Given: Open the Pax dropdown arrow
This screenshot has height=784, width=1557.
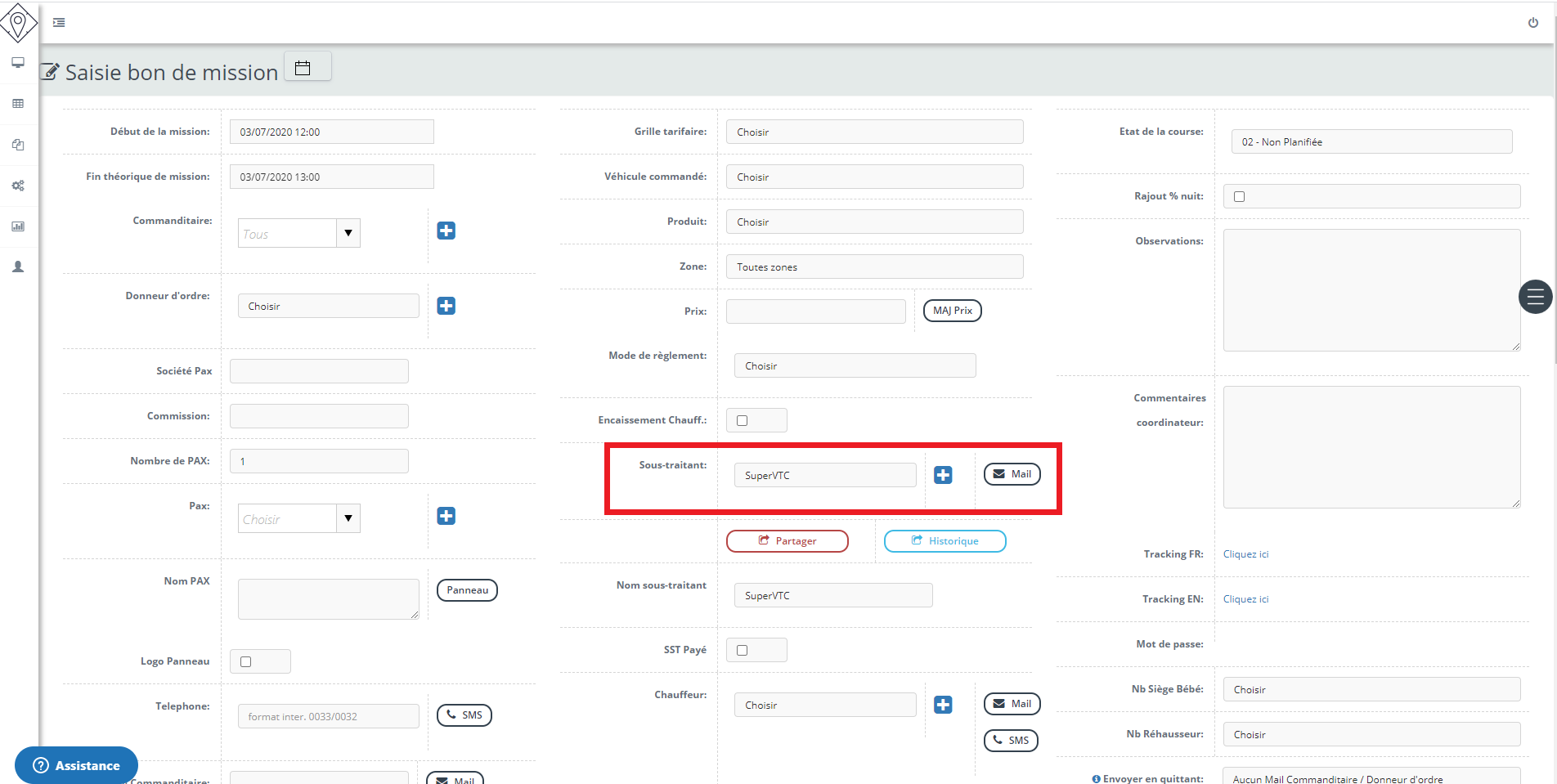Looking at the screenshot, I should (x=348, y=518).
